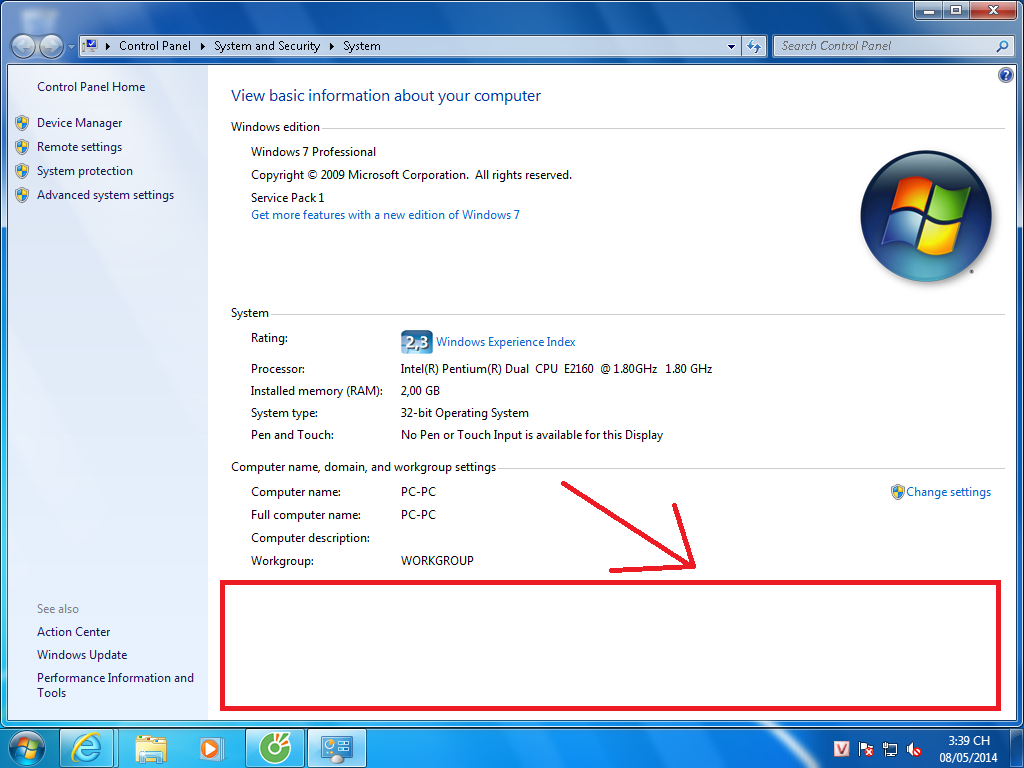Maximize the System window
This screenshot has height=768, width=1024.
[x=955, y=11]
